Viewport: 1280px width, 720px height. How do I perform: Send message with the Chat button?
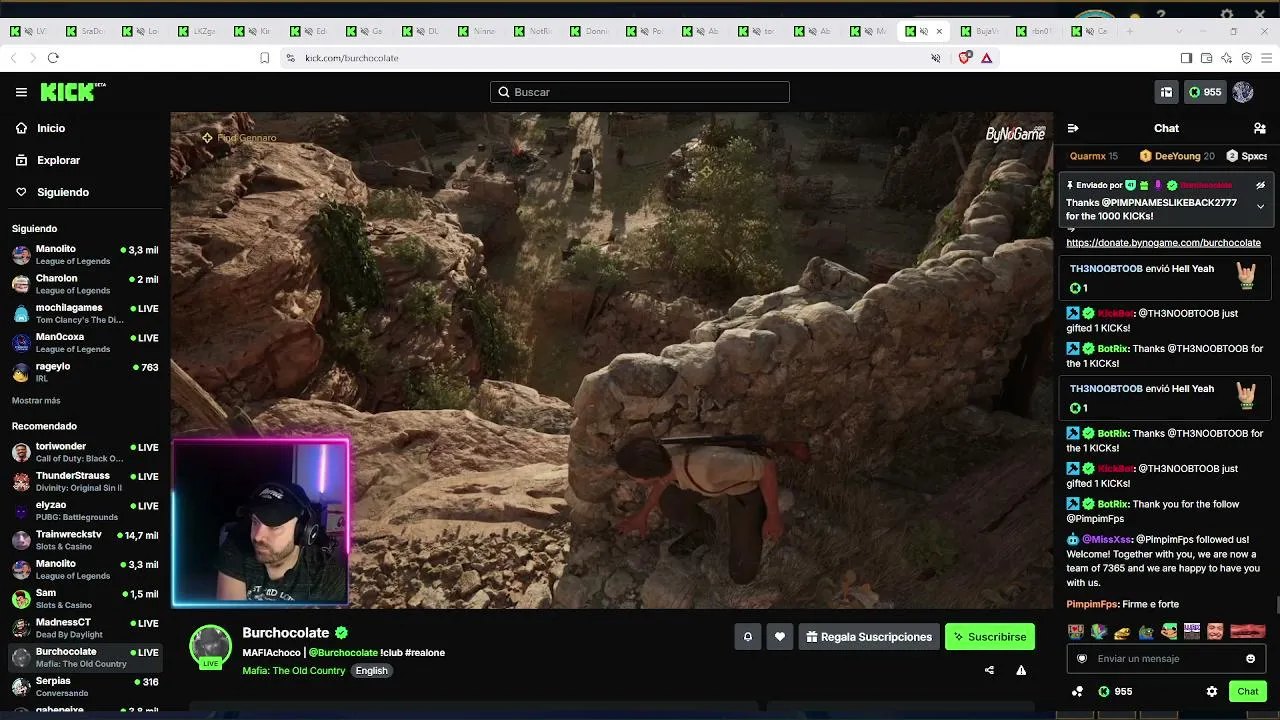pyautogui.click(x=1248, y=691)
